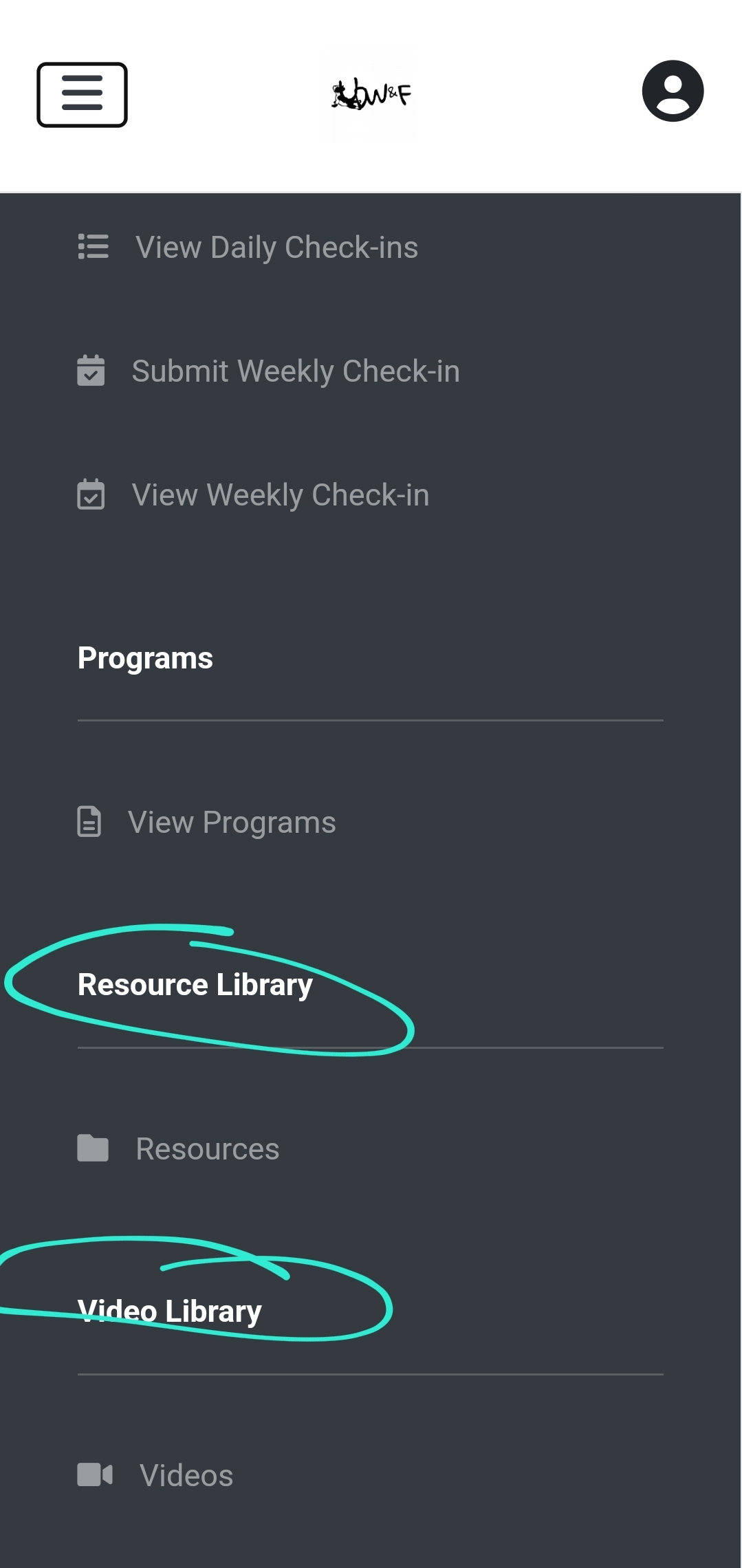The image size is (742, 1568).
Task: Select the Resource Library section heading
Action: pyautogui.click(x=195, y=985)
